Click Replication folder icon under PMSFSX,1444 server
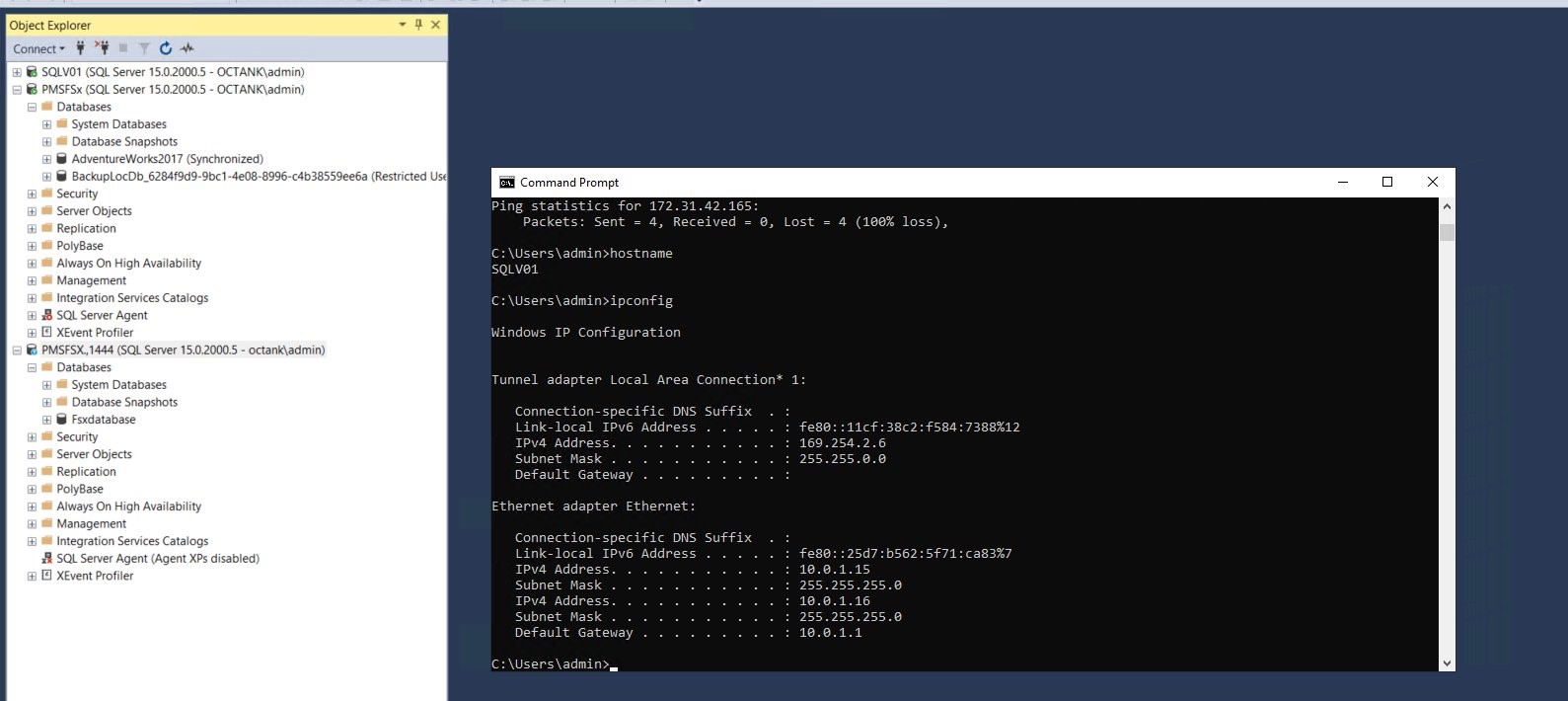The height and width of the screenshot is (701, 1568). click(x=46, y=471)
